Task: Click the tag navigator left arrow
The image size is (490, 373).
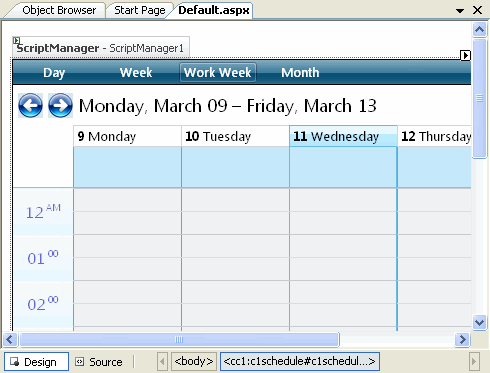Action: 162,361
